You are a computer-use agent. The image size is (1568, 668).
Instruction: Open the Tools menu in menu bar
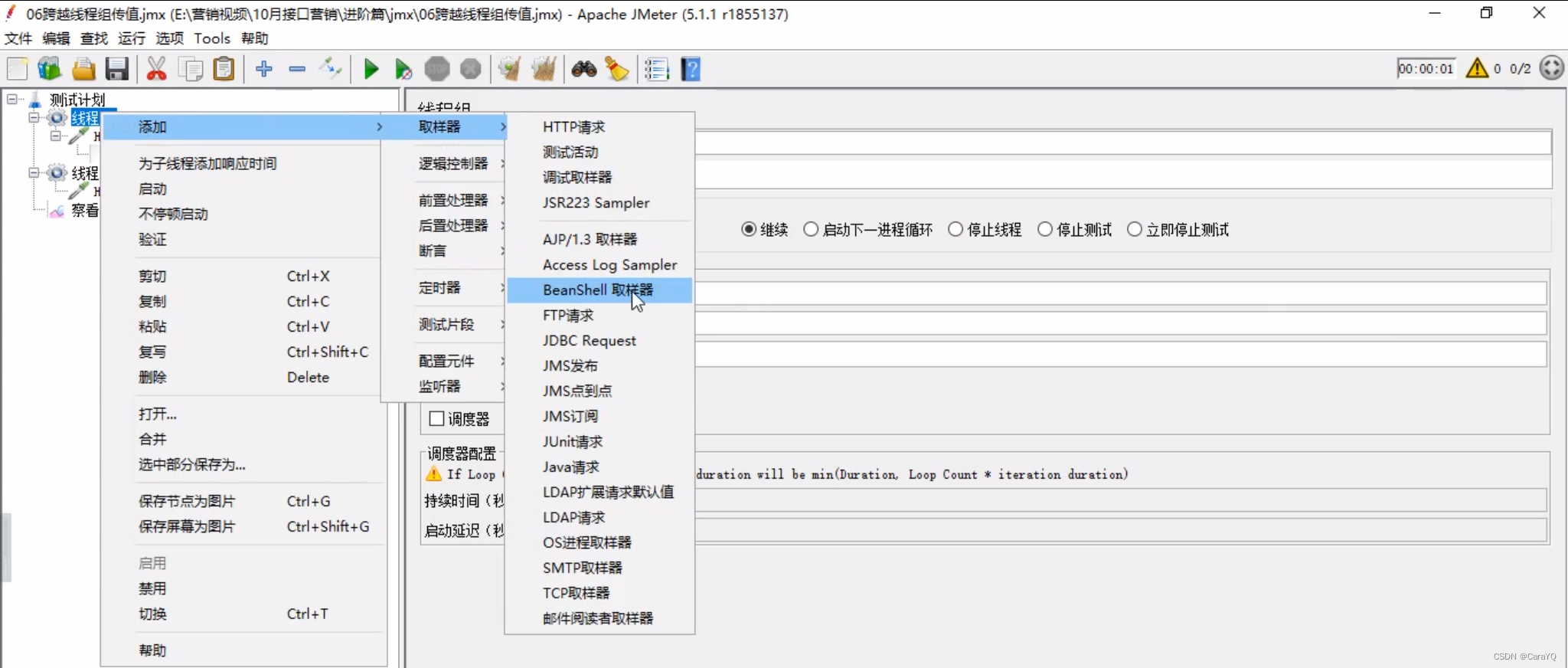click(x=212, y=38)
